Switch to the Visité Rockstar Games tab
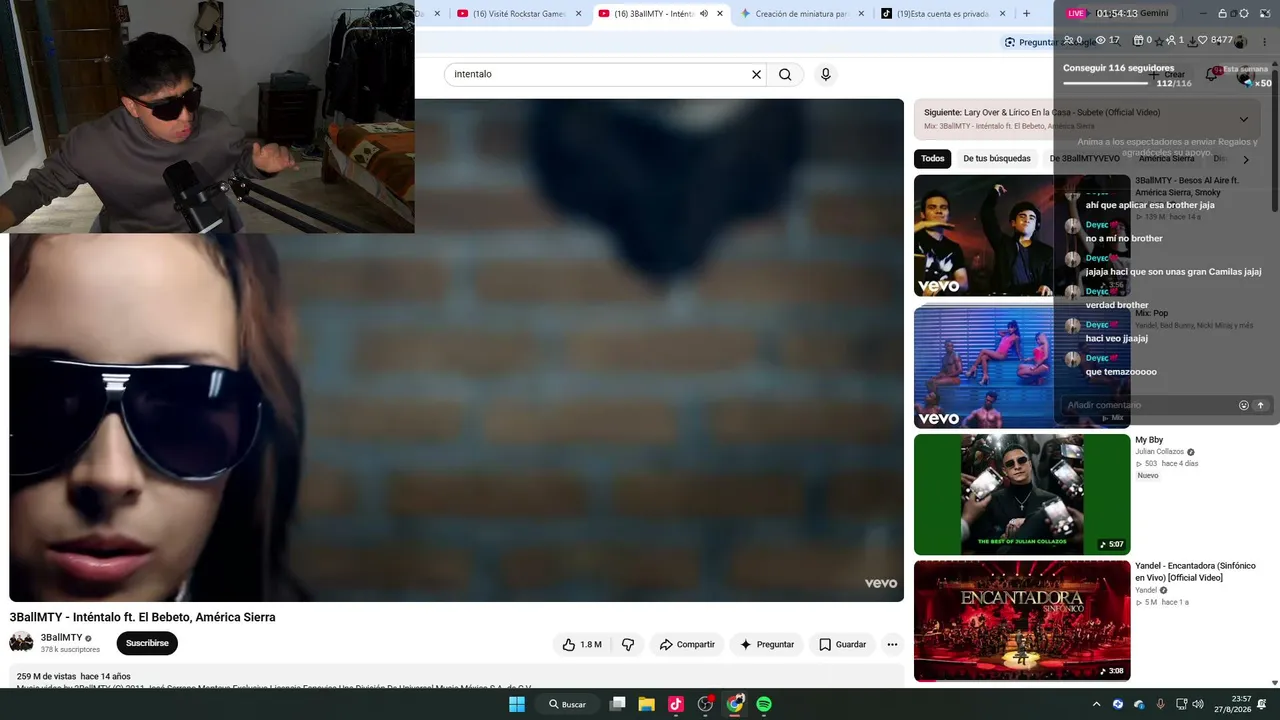 (511, 14)
